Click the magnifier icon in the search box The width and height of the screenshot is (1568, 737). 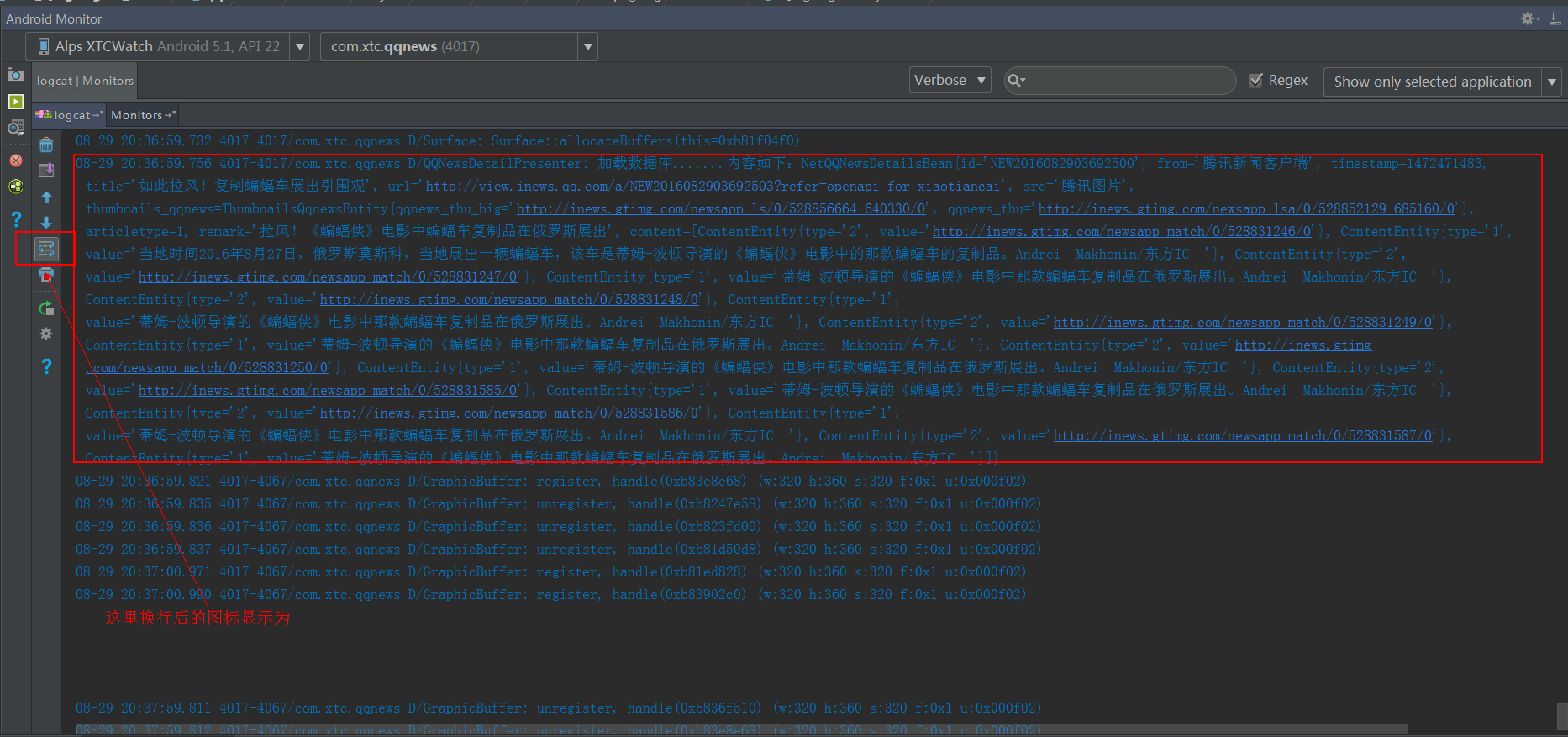click(x=1016, y=81)
